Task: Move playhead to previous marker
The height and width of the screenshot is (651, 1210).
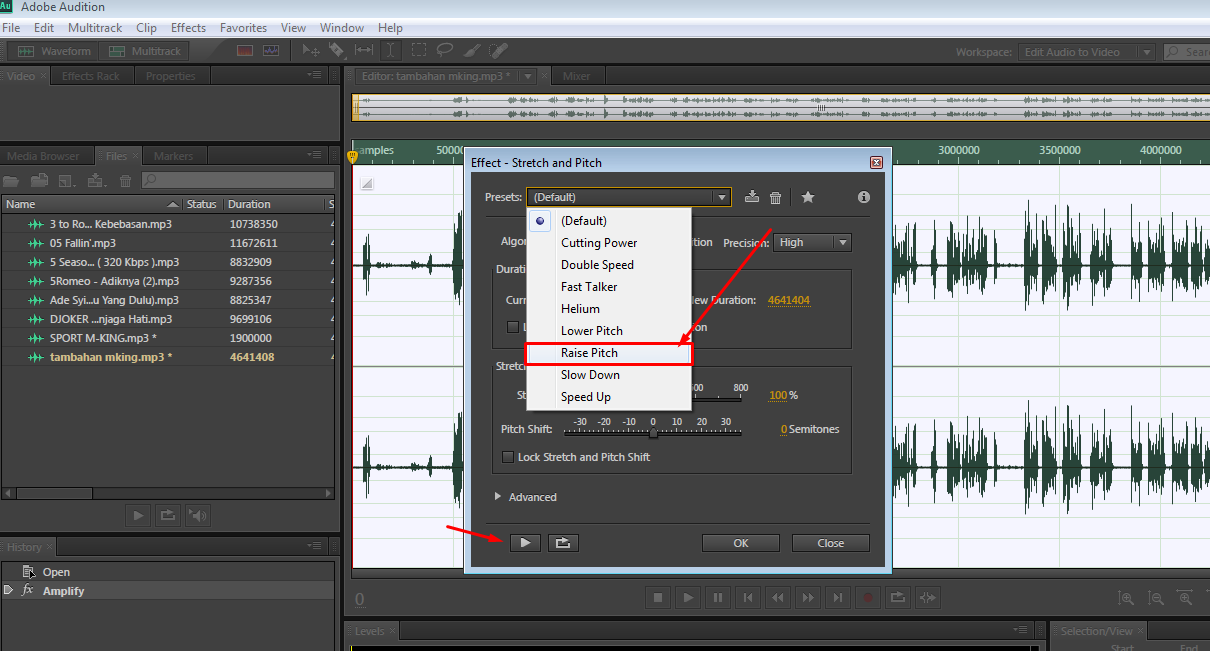Action: (x=748, y=598)
